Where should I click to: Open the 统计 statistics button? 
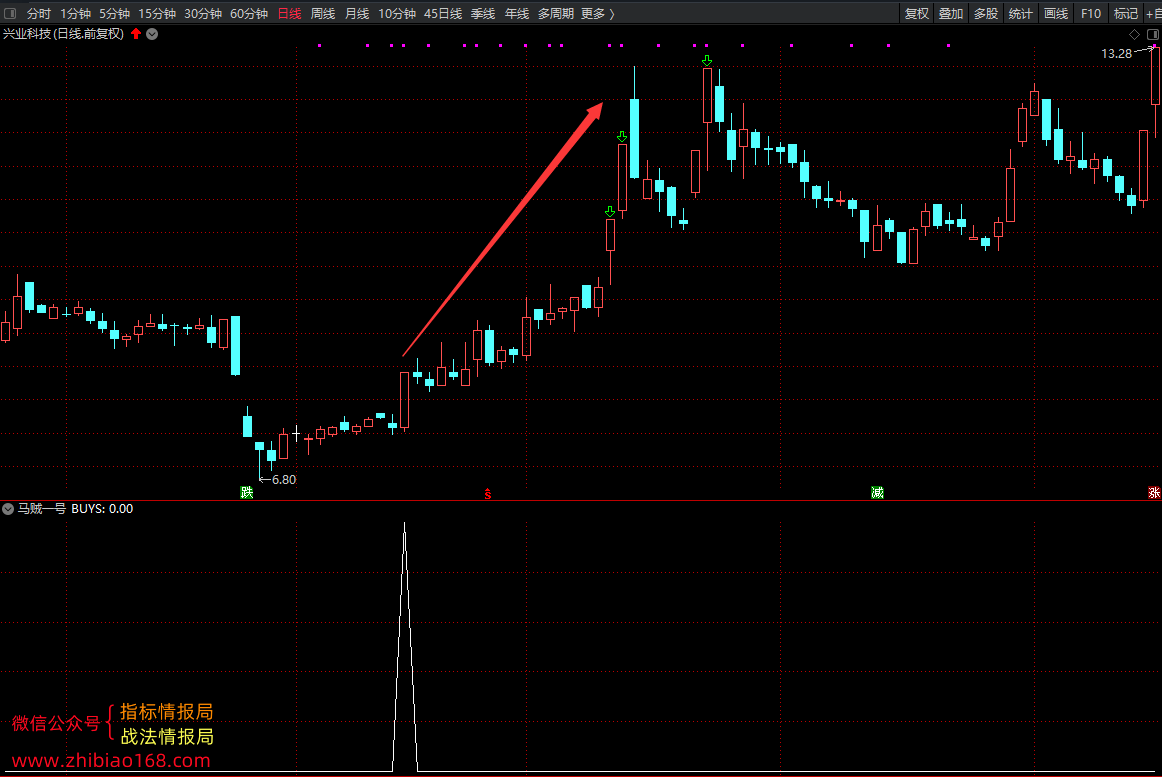click(1020, 13)
